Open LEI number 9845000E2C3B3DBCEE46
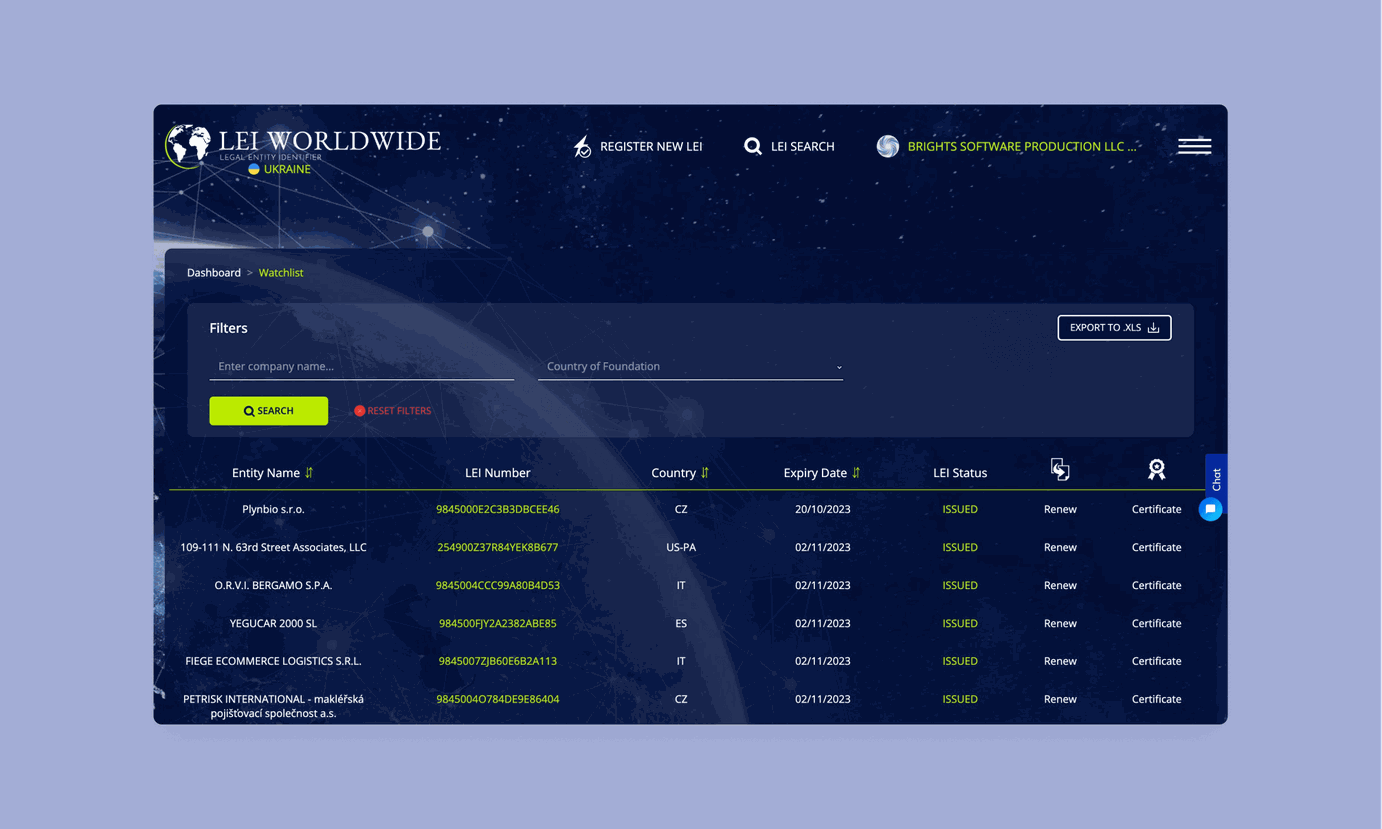The image size is (1382, 829). pyautogui.click(x=498, y=509)
